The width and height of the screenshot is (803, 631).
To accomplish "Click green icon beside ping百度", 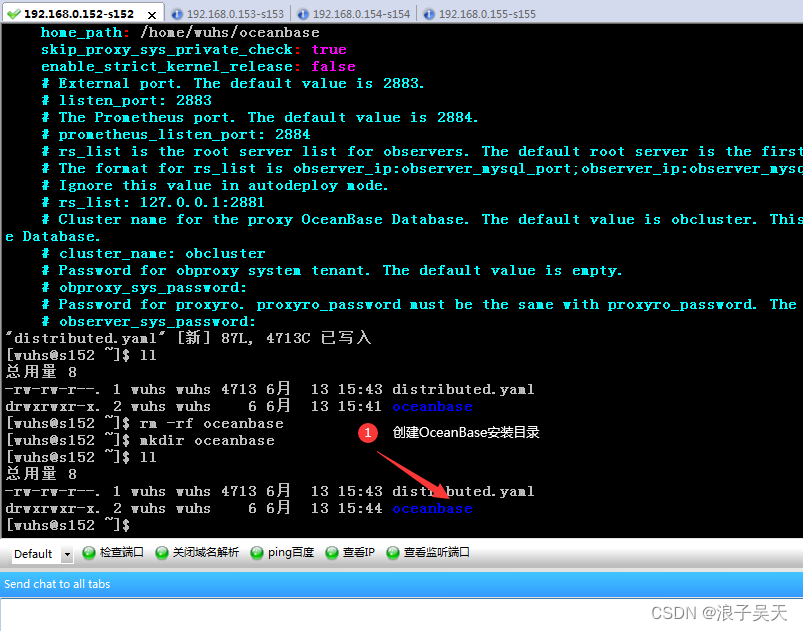I will pos(257,553).
